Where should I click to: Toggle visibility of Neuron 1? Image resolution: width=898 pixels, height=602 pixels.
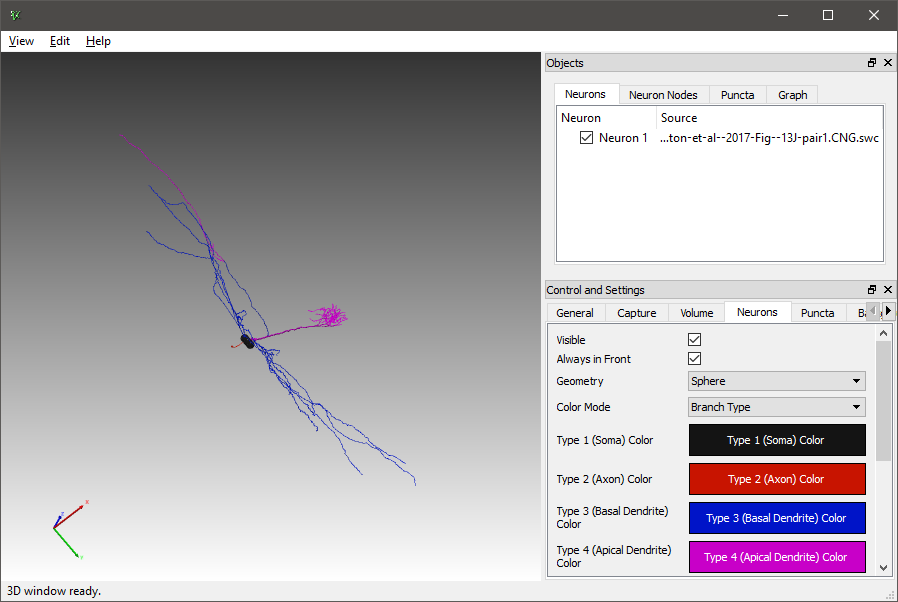[587, 138]
